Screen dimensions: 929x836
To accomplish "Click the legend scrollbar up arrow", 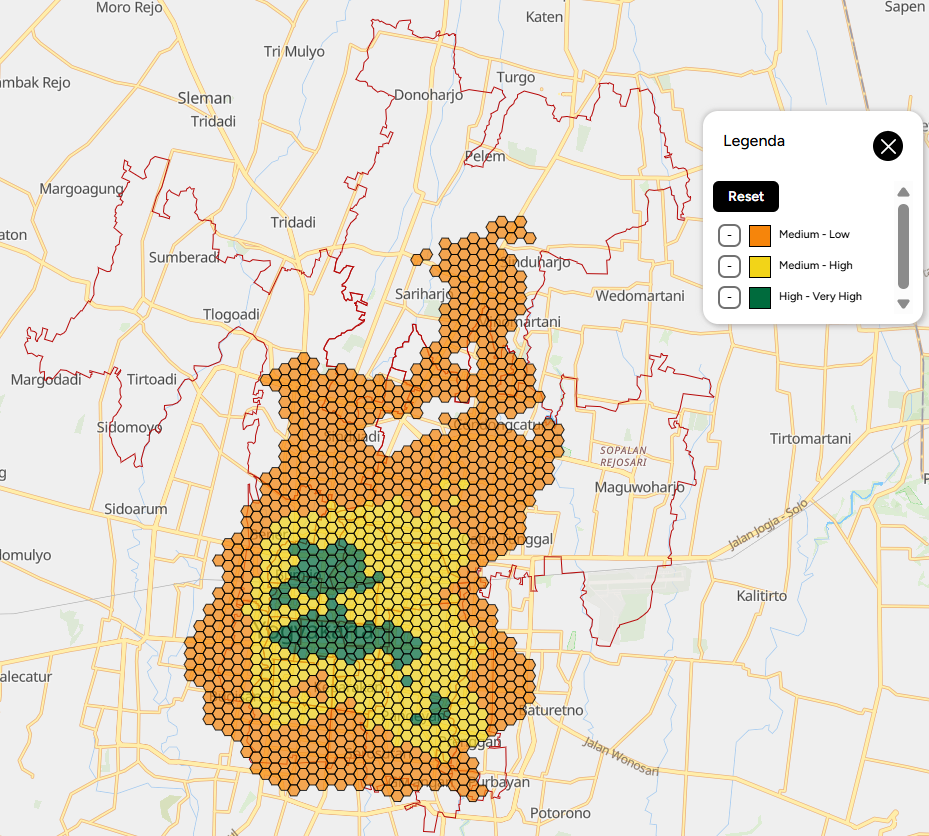I will click(x=903, y=192).
